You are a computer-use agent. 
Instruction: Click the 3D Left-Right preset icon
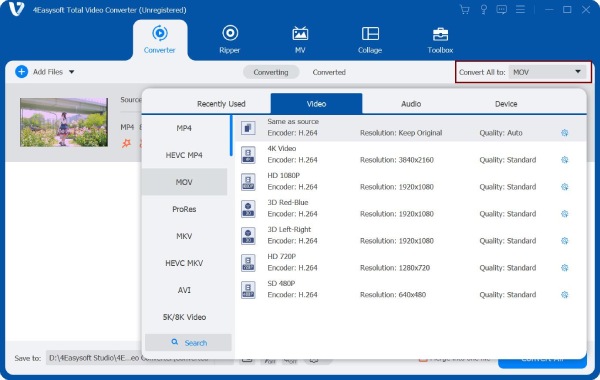coord(248,236)
